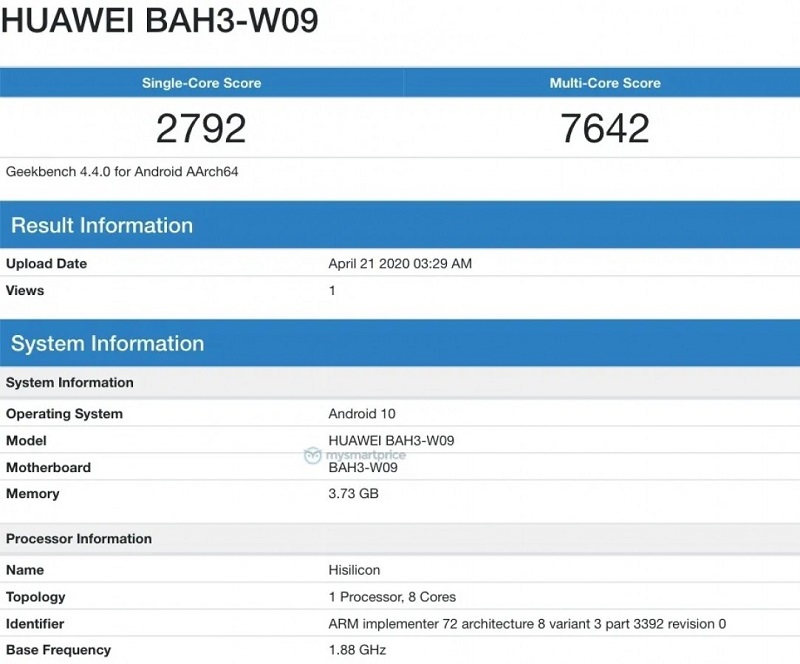Click the Result Information section header
The image size is (800, 664).
point(102,225)
